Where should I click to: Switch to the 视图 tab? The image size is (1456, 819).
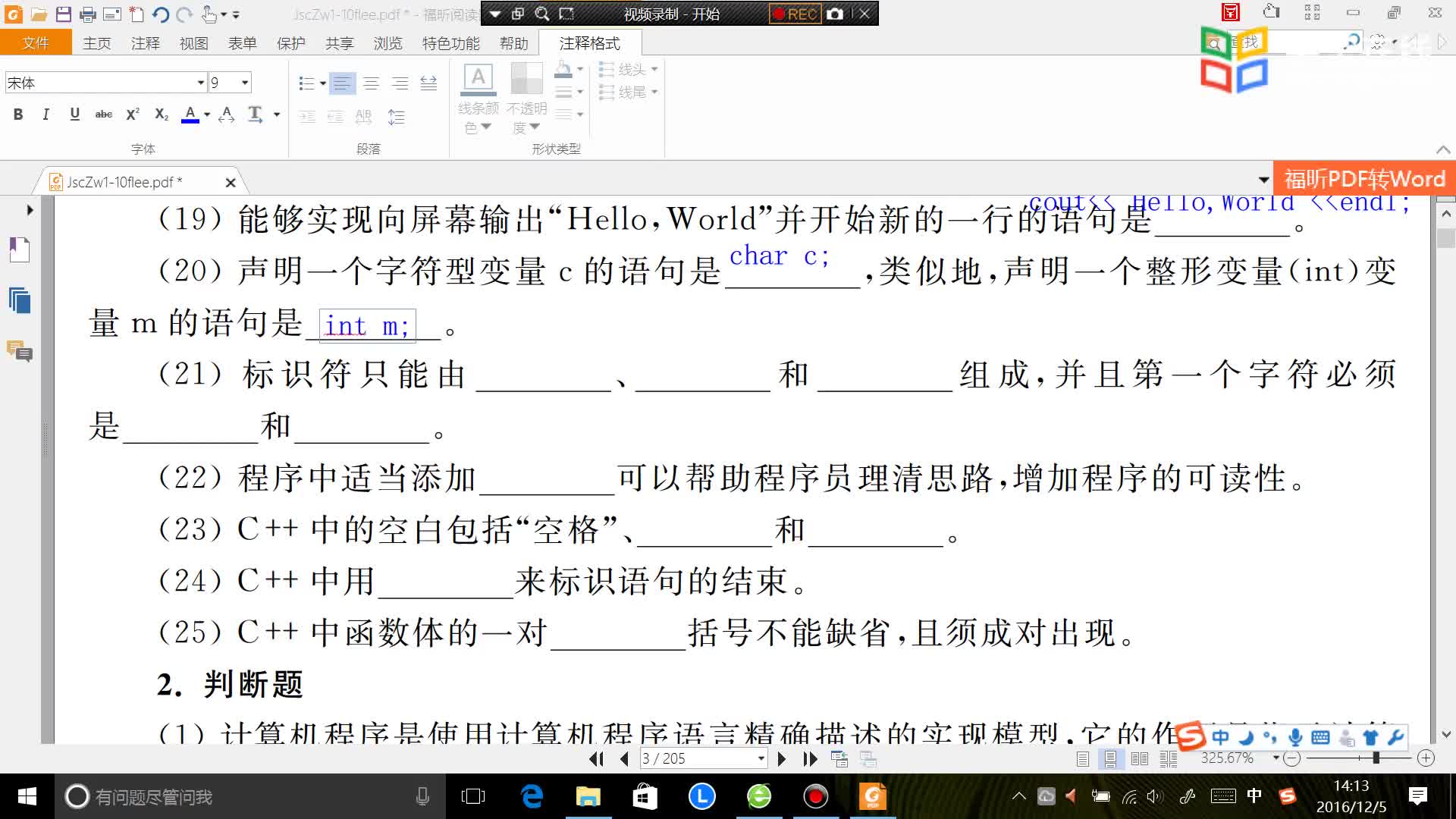[194, 43]
